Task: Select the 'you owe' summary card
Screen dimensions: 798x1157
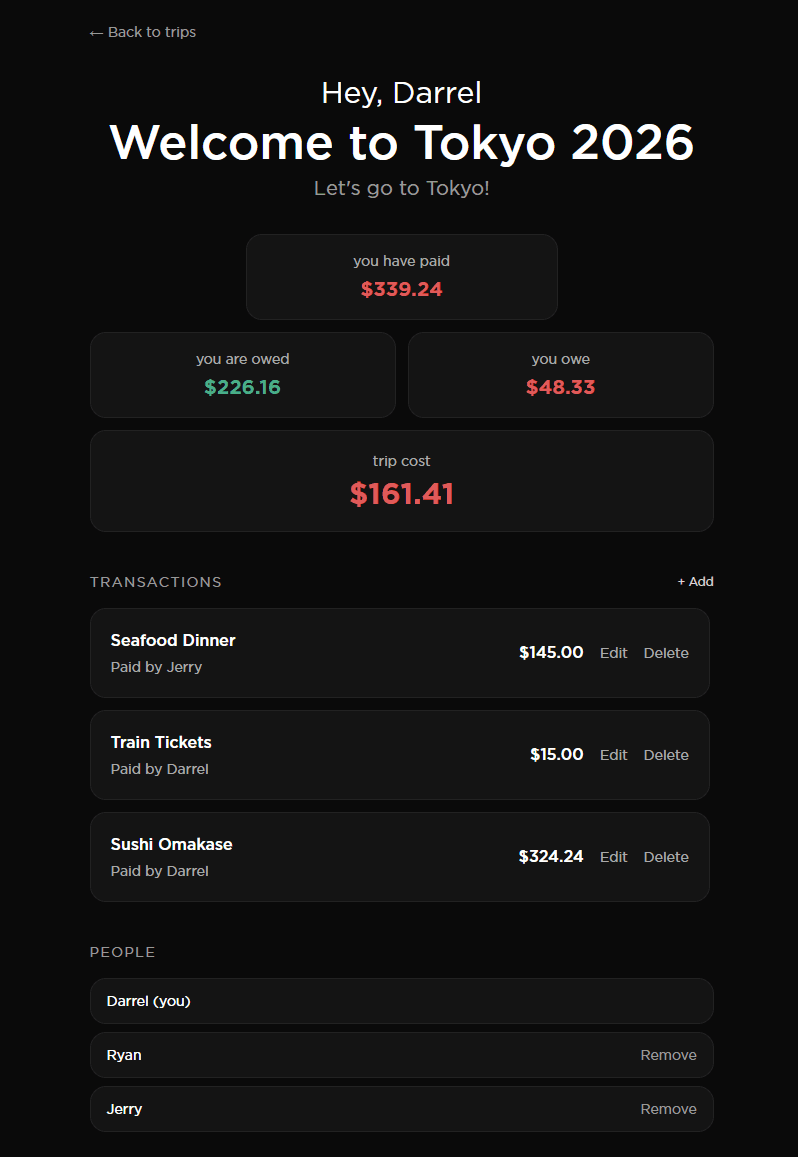Action: coord(560,375)
